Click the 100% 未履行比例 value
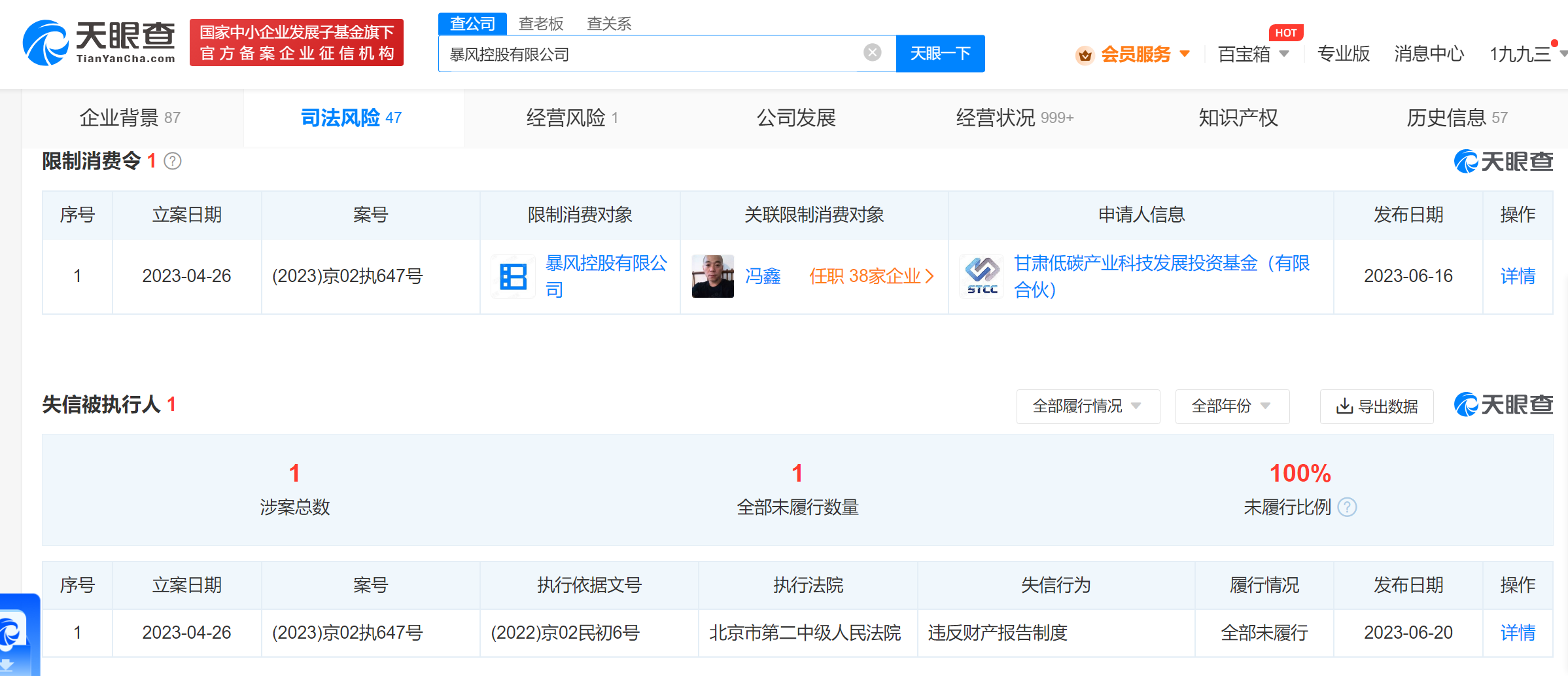Image resolution: width=1568 pixels, height=676 pixels. (1300, 473)
